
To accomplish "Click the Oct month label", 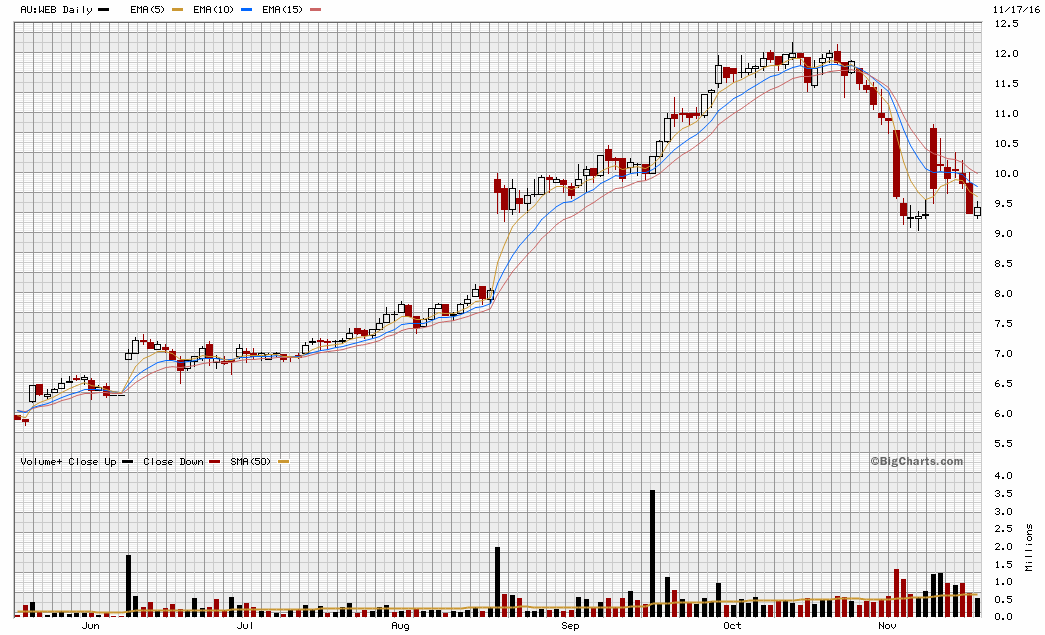I will click(732, 626).
